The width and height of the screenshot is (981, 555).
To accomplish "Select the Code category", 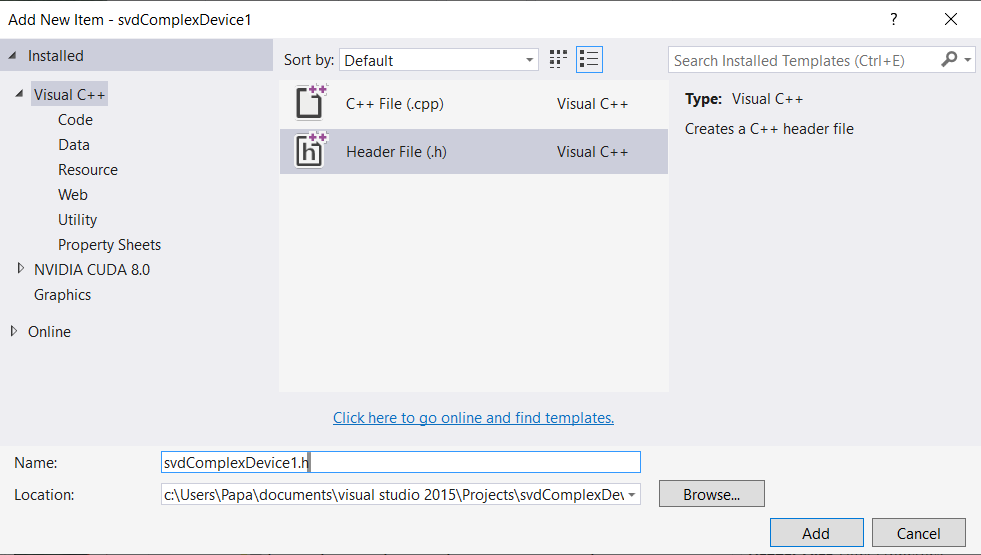I will tap(75, 120).
